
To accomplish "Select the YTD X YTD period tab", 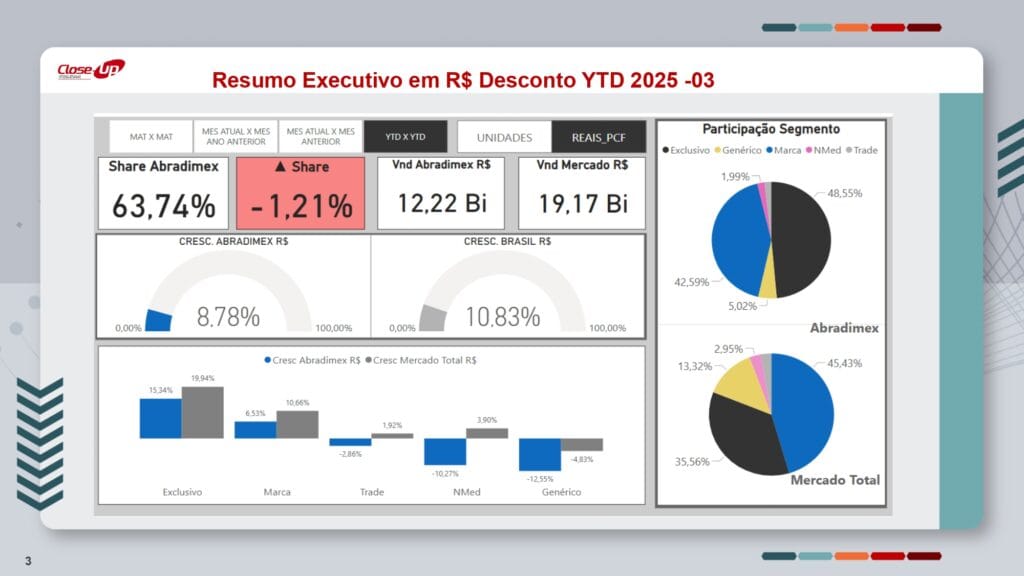I will coord(406,136).
